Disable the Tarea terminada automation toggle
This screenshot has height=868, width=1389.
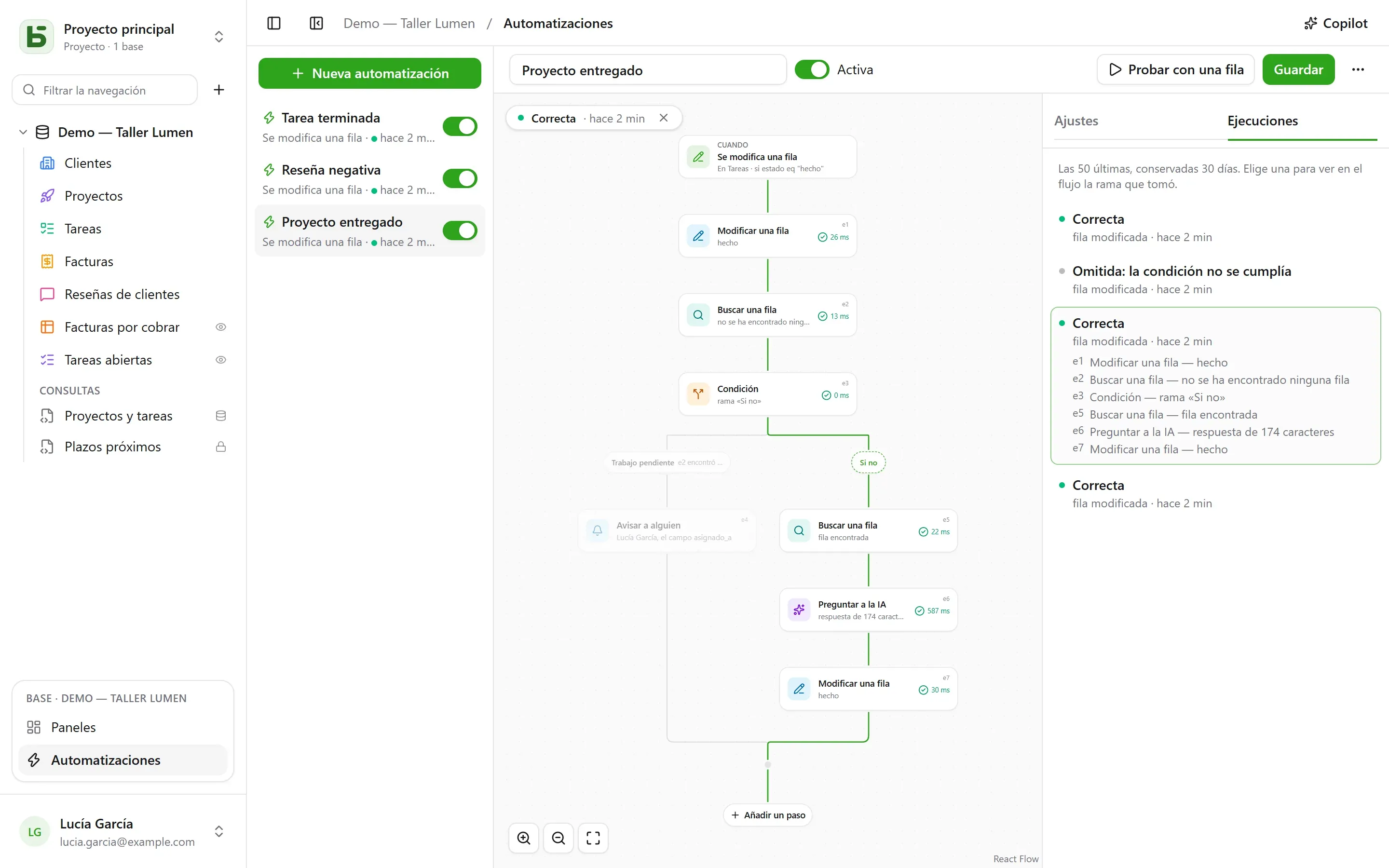point(460,126)
